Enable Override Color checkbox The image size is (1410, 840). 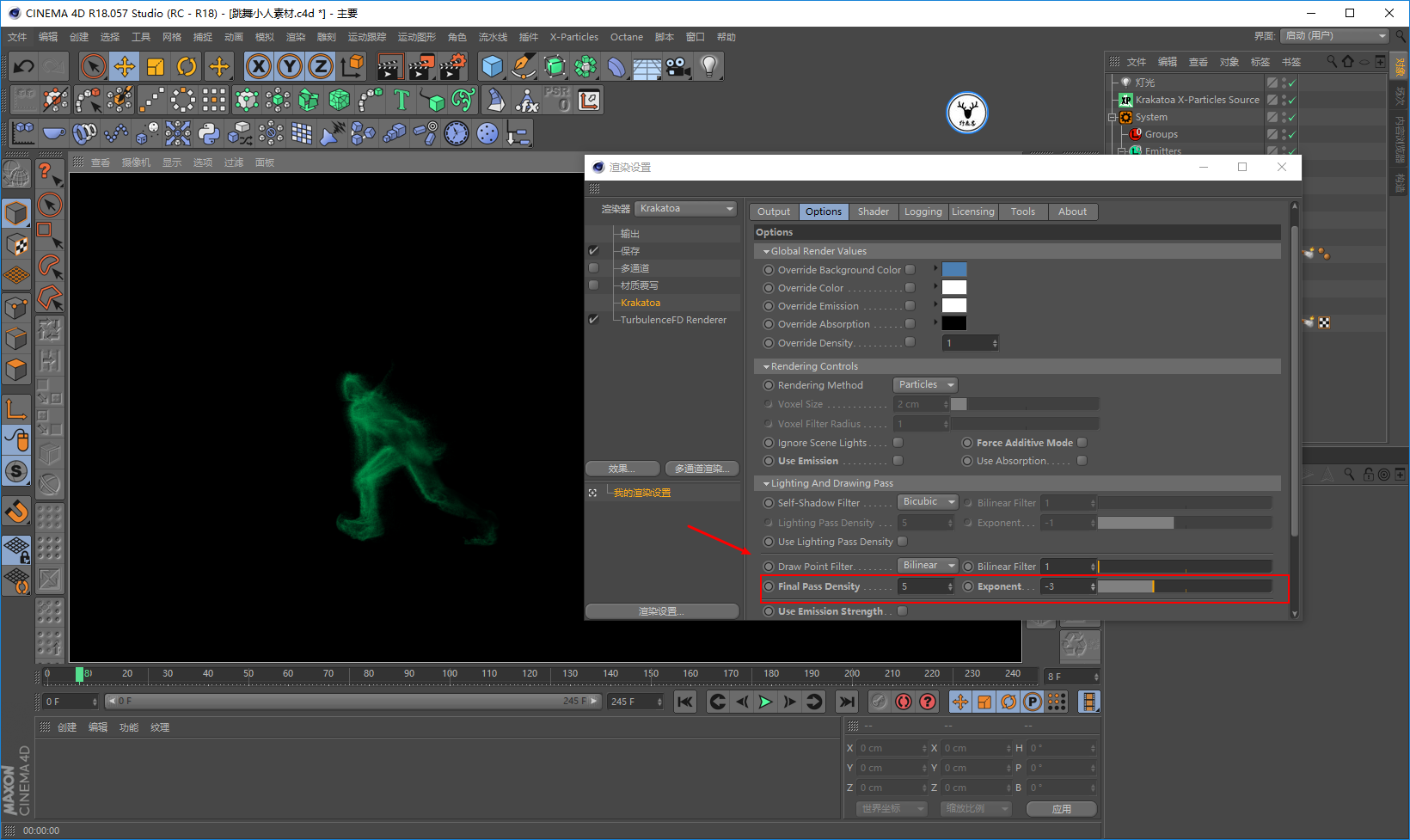(x=910, y=287)
